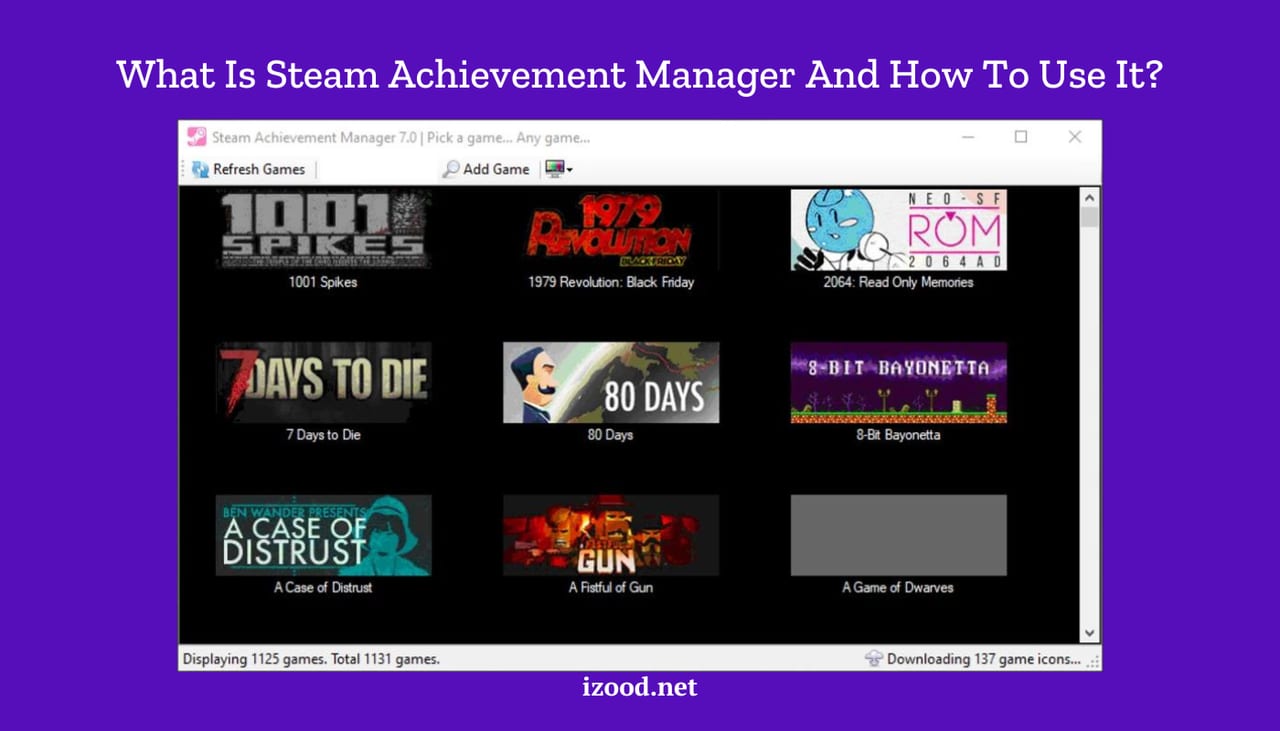
Task: Close the Steam Achievement Manager window
Action: coord(1075,137)
